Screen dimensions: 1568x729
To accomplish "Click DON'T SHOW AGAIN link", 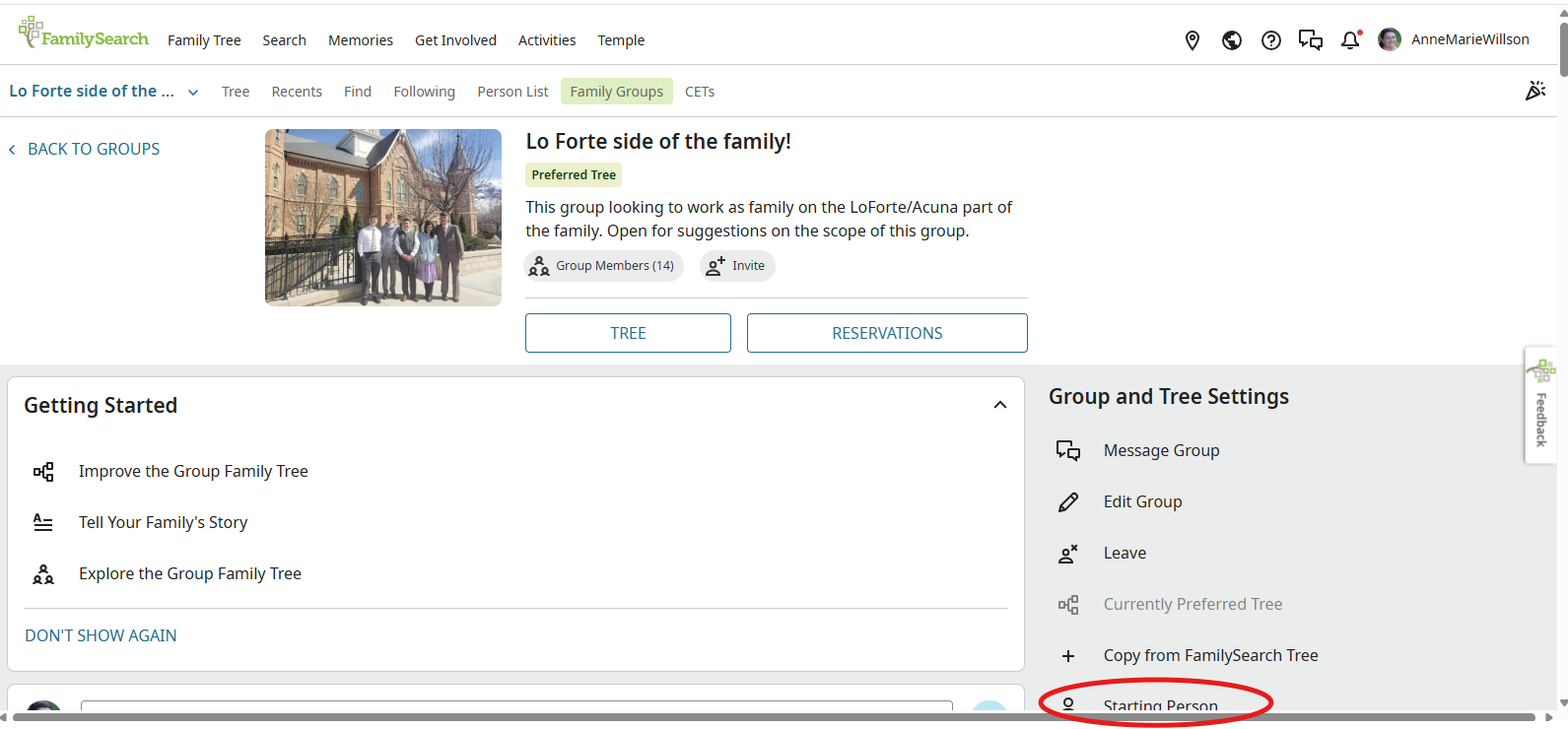I will [x=101, y=636].
